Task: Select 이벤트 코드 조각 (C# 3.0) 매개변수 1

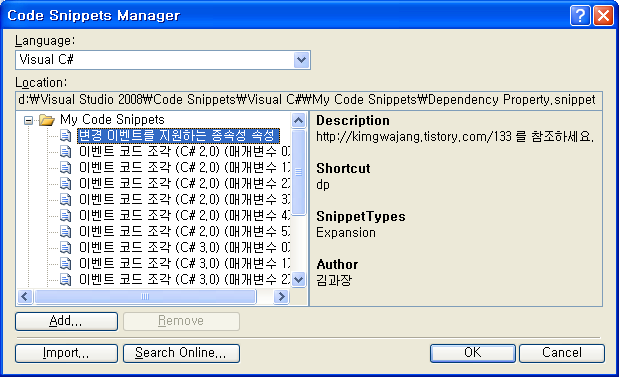Action: point(184,263)
